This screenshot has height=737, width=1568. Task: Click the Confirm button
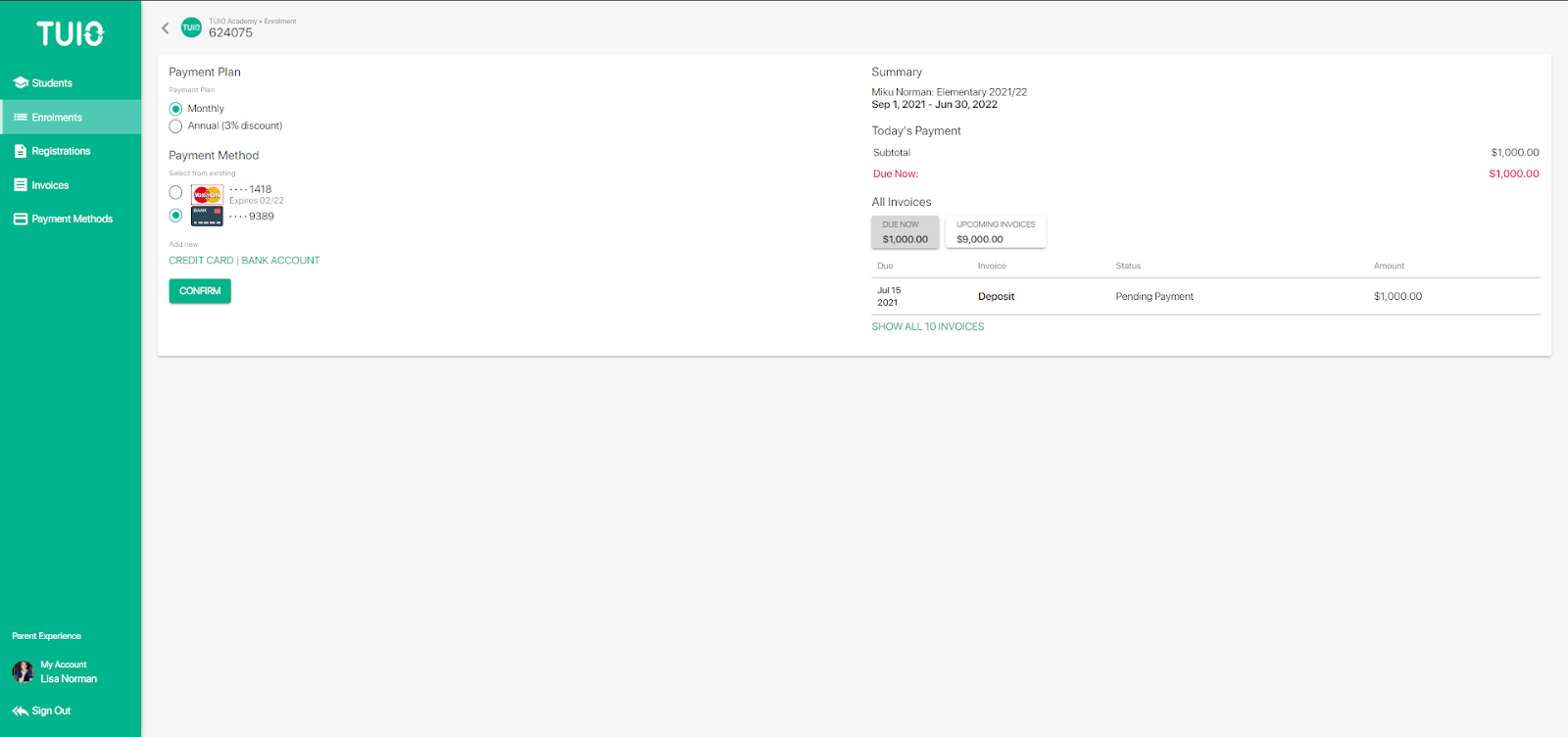click(x=200, y=291)
